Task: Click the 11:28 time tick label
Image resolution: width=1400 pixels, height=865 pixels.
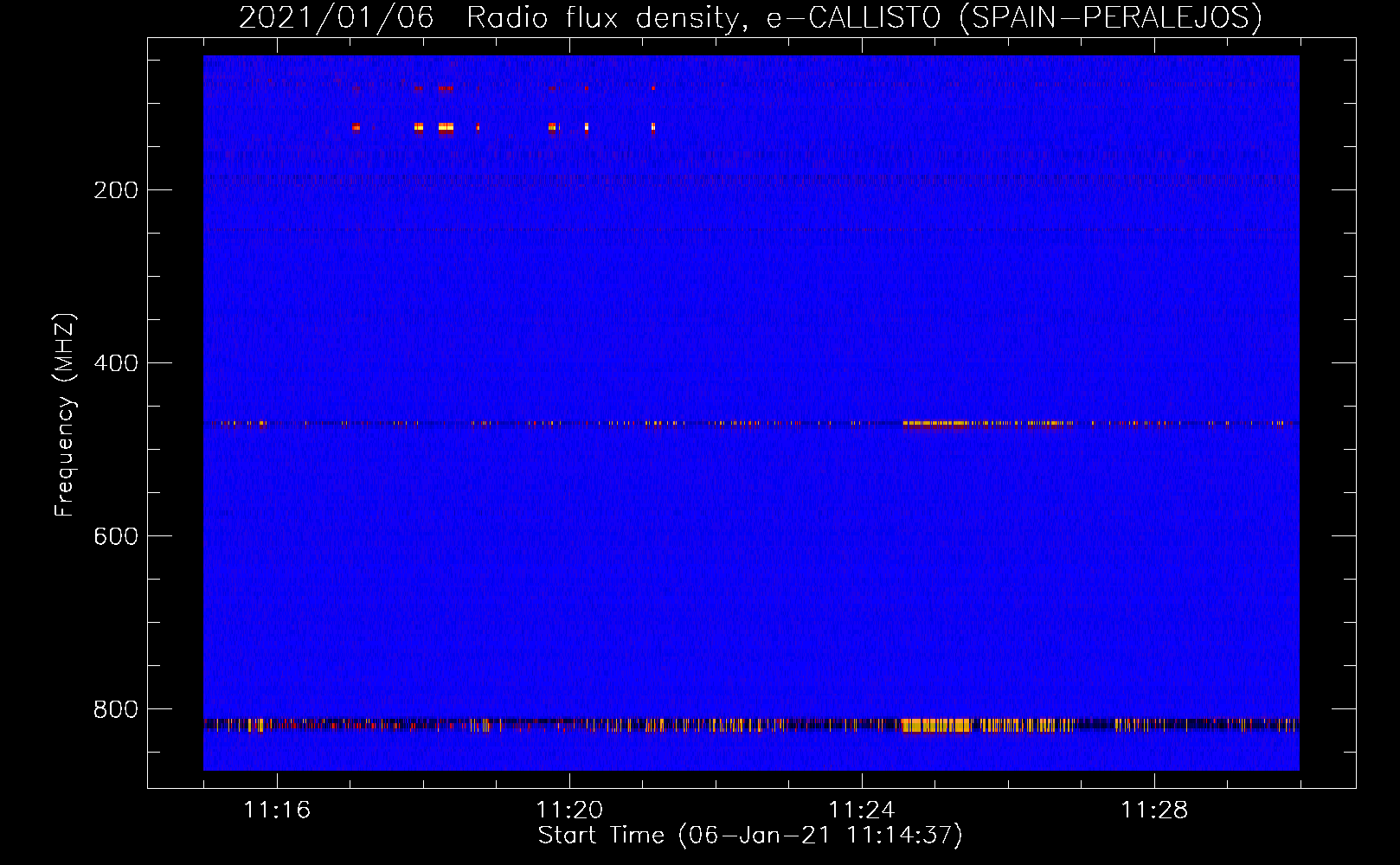Action: pos(1154,811)
